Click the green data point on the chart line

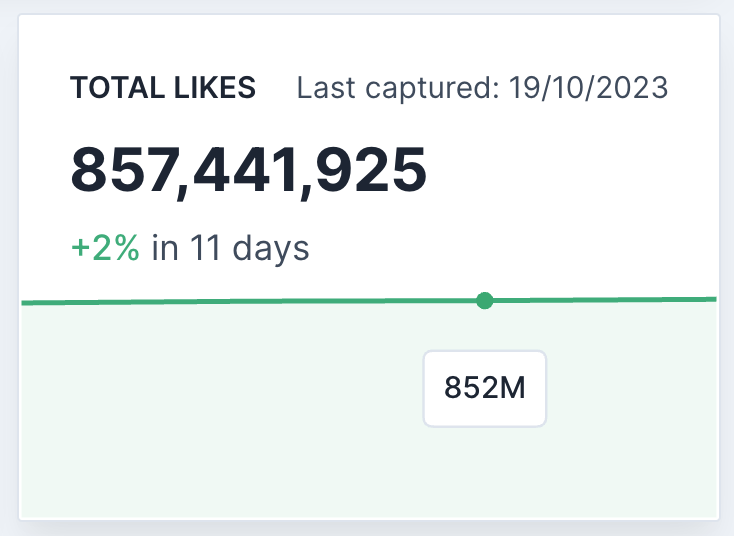point(485,300)
